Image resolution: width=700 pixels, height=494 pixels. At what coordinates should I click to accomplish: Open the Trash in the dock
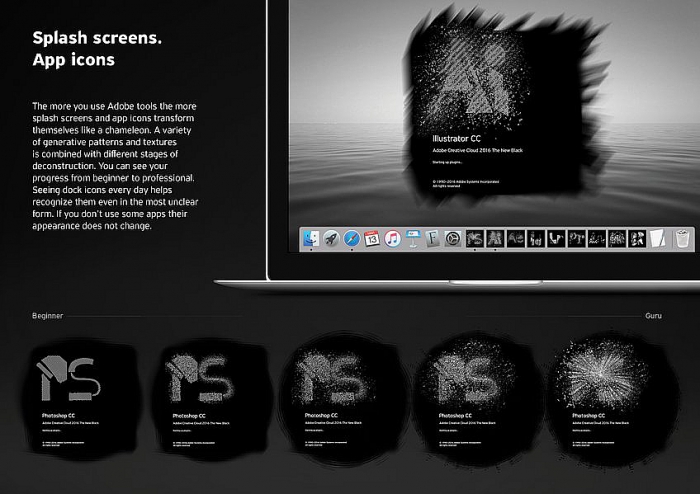click(x=682, y=239)
